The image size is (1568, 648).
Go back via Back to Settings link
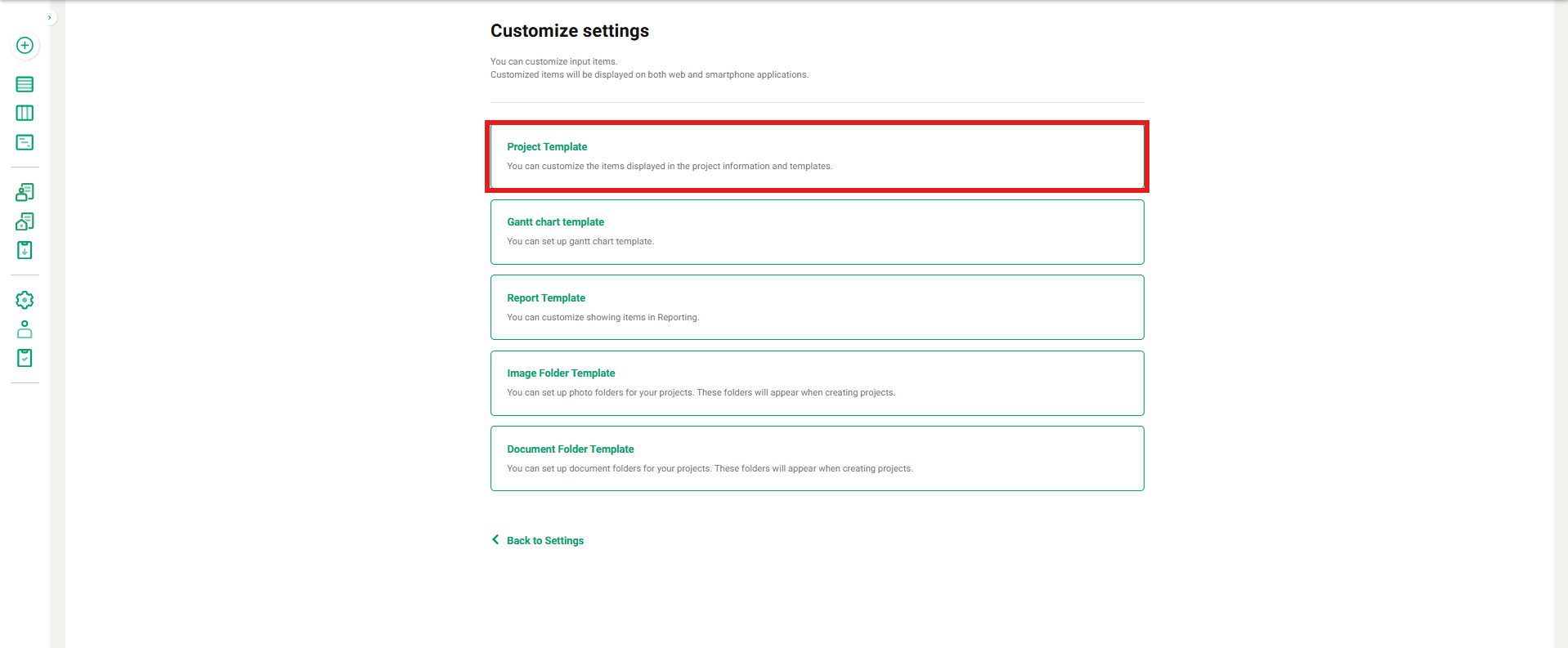[x=544, y=541]
